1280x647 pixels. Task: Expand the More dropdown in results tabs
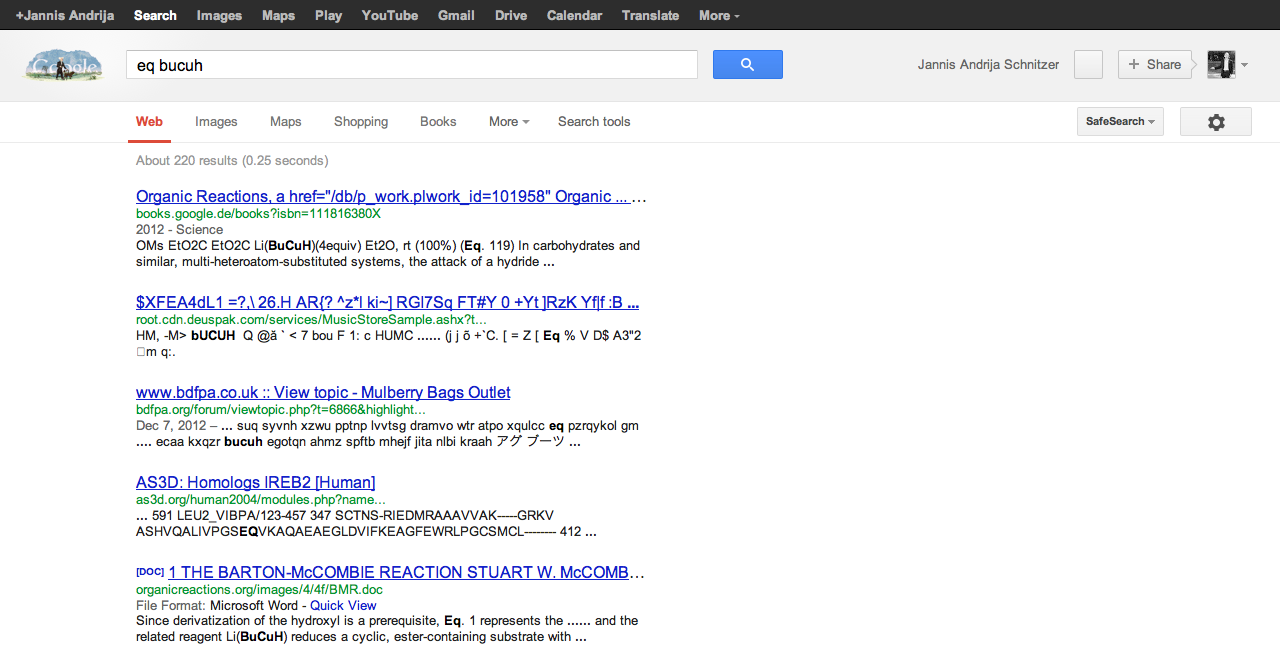point(509,122)
